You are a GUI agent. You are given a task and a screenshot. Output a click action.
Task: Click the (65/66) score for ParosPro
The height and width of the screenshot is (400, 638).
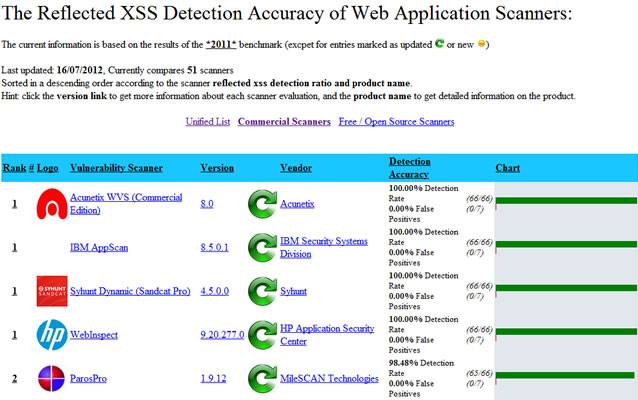click(480, 373)
